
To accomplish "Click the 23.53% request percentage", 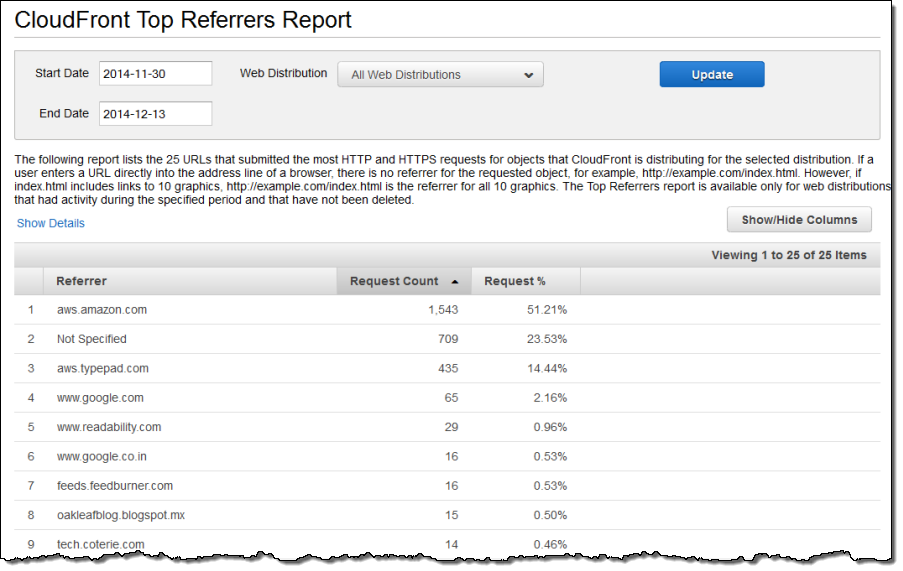I will pos(547,339).
